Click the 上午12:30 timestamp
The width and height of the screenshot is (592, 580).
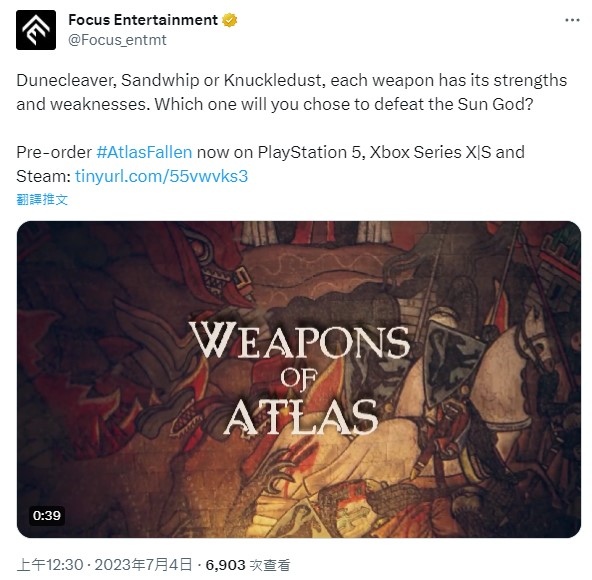click(50, 565)
